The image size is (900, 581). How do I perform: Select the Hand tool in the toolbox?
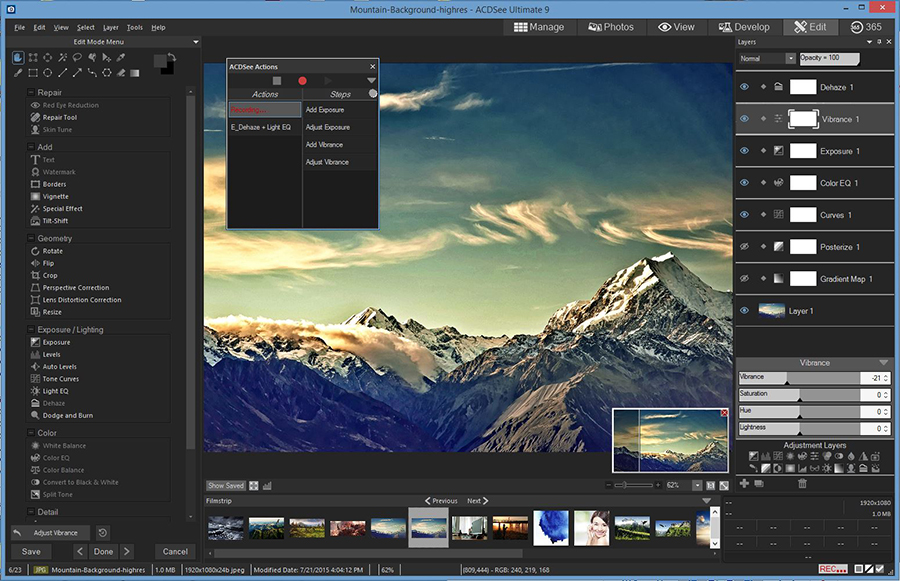coord(18,57)
